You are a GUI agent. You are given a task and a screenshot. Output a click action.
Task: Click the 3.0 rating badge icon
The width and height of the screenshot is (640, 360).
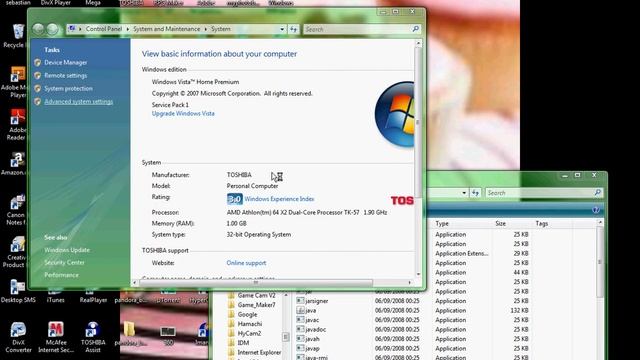tap(235, 199)
